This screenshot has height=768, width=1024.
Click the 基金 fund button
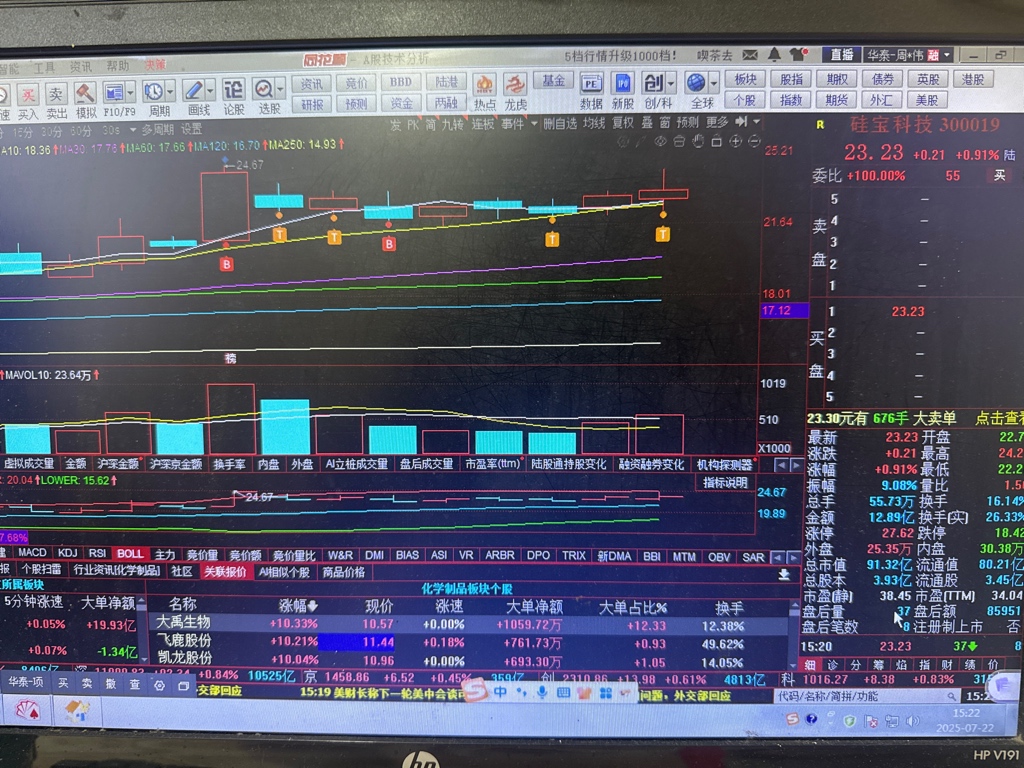tap(553, 81)
